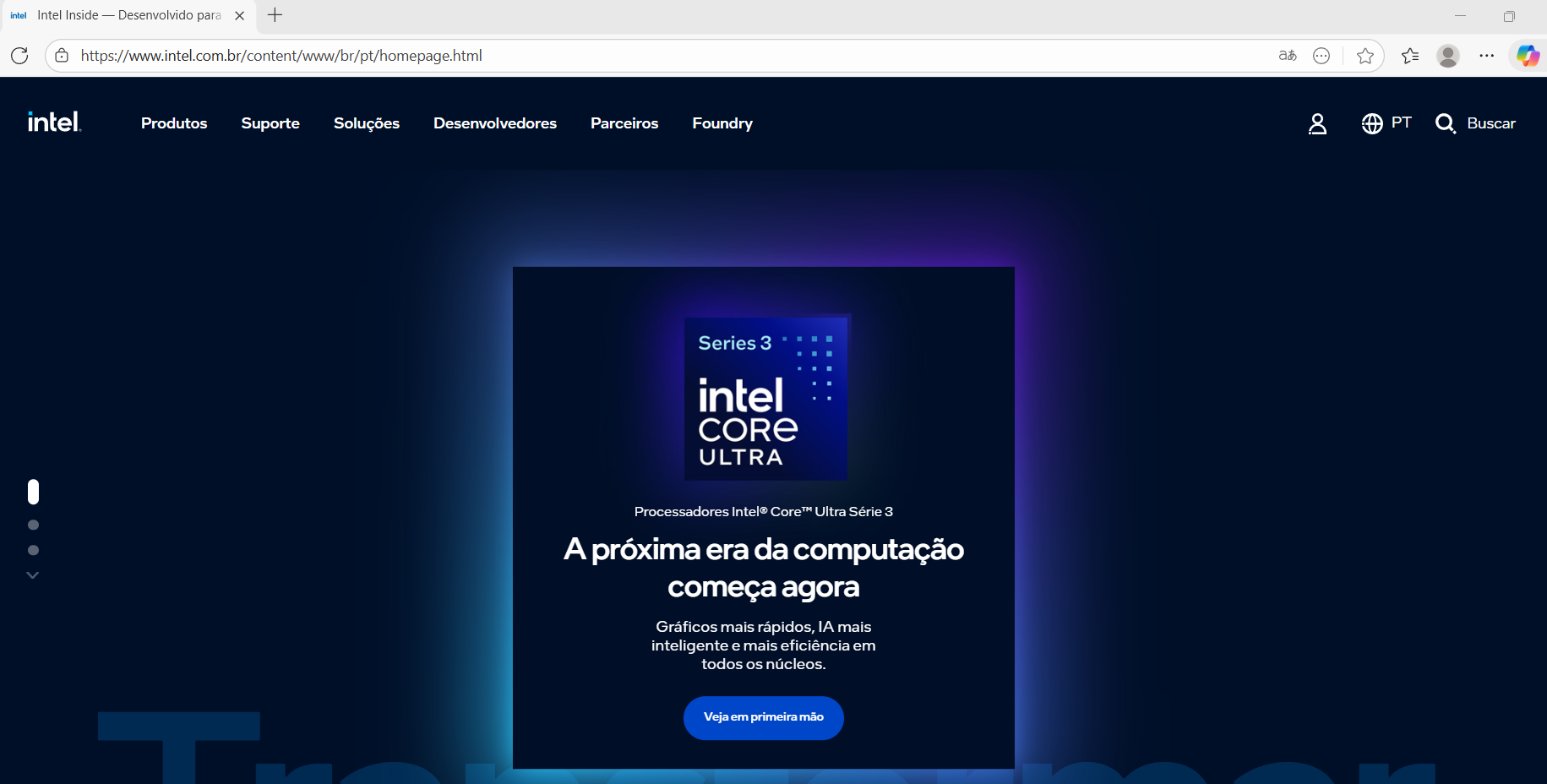Viewport: 1547px width, 784px height.
Task: Open the address bar circled-dots icon
Action: point(1321,56)
